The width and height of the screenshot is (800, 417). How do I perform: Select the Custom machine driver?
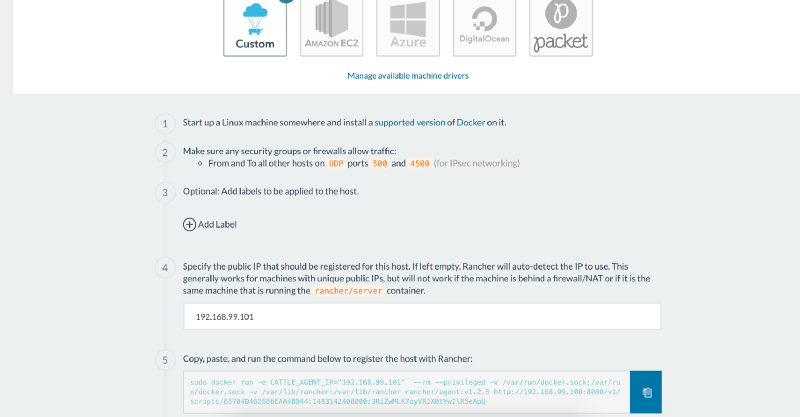click(254, 26)
